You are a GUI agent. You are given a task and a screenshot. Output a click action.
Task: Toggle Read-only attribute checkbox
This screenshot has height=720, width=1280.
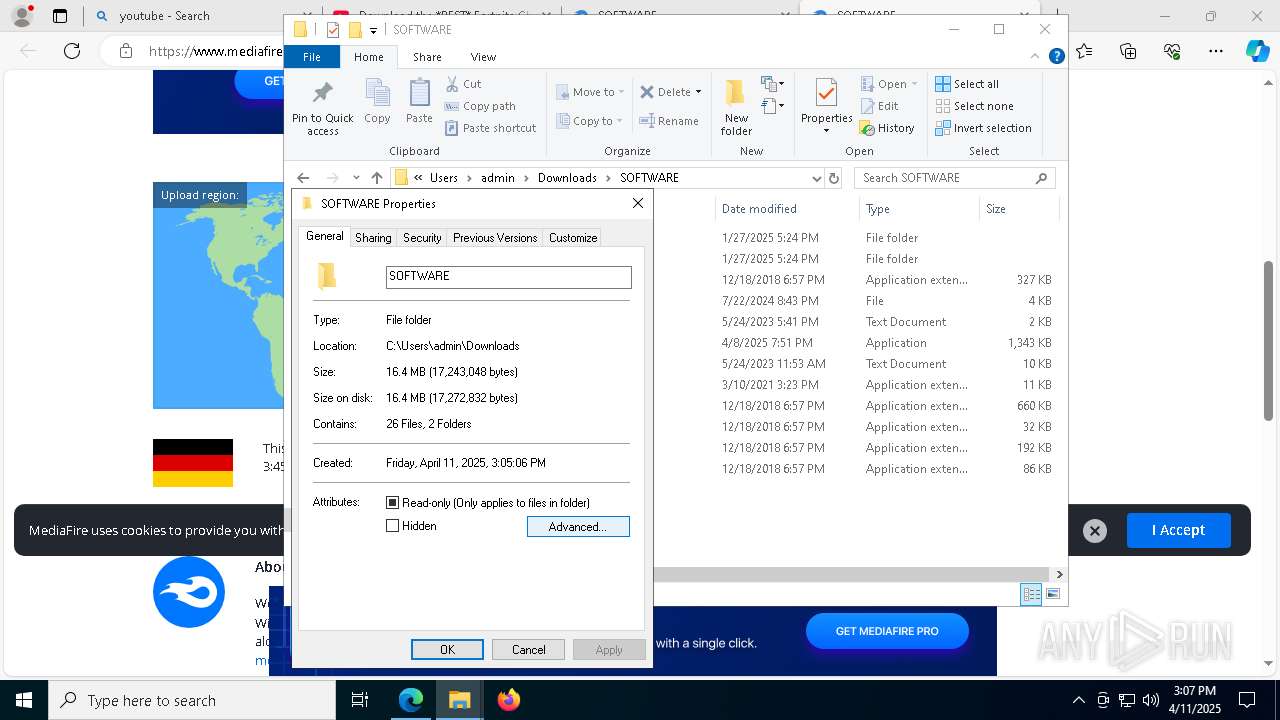(x=392, y=503)
